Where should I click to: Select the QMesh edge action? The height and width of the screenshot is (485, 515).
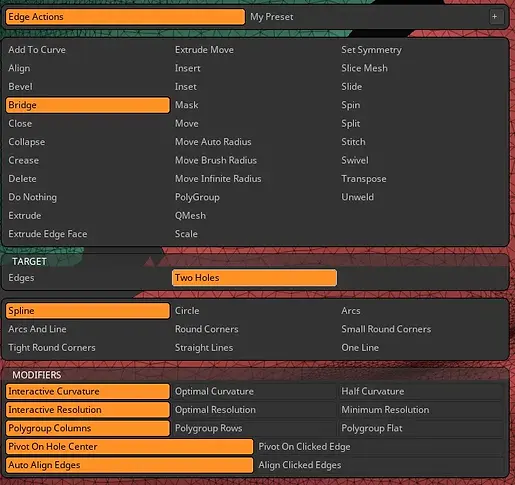point(190,216)
